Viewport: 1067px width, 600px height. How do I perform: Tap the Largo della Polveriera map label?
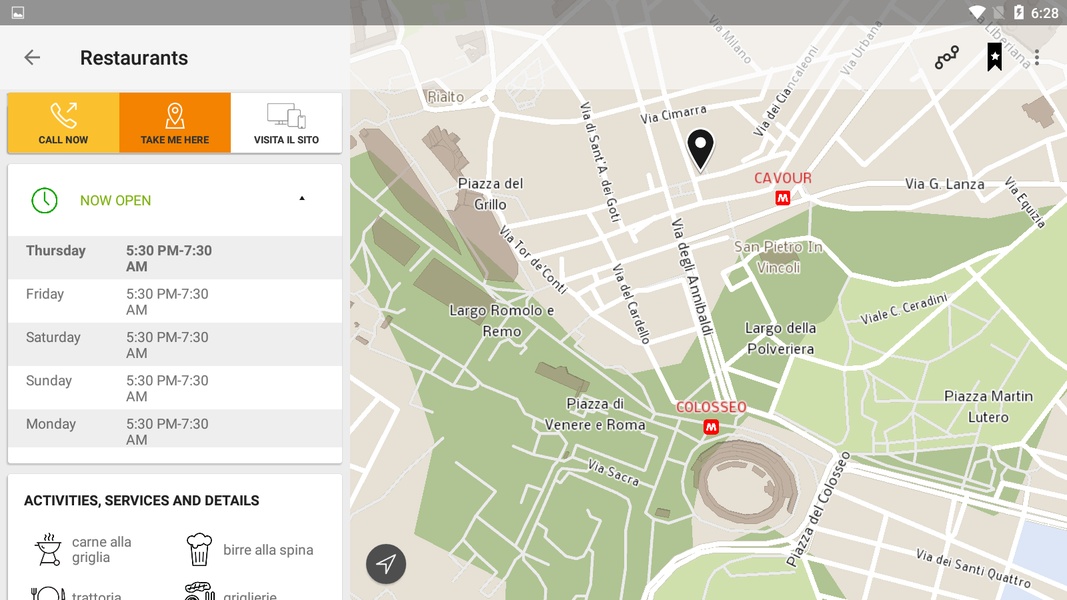coord(781,338)
